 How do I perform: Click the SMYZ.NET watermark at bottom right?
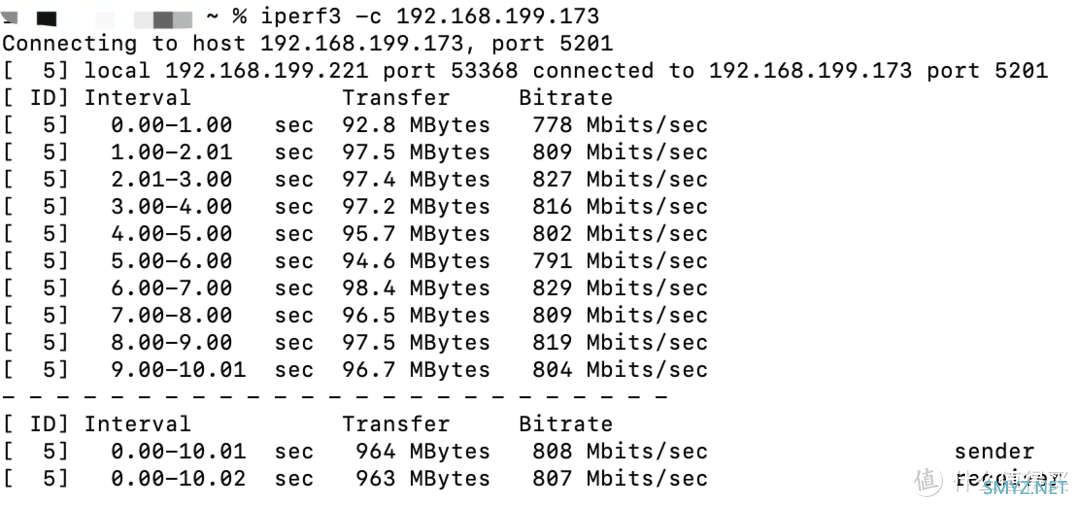tap(1024, 488)
